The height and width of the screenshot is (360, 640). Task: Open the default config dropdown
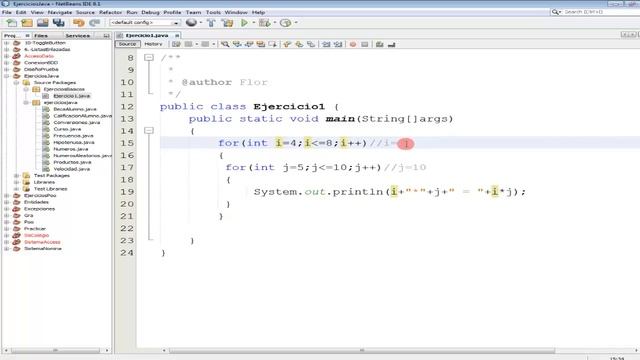coord(145,23)
